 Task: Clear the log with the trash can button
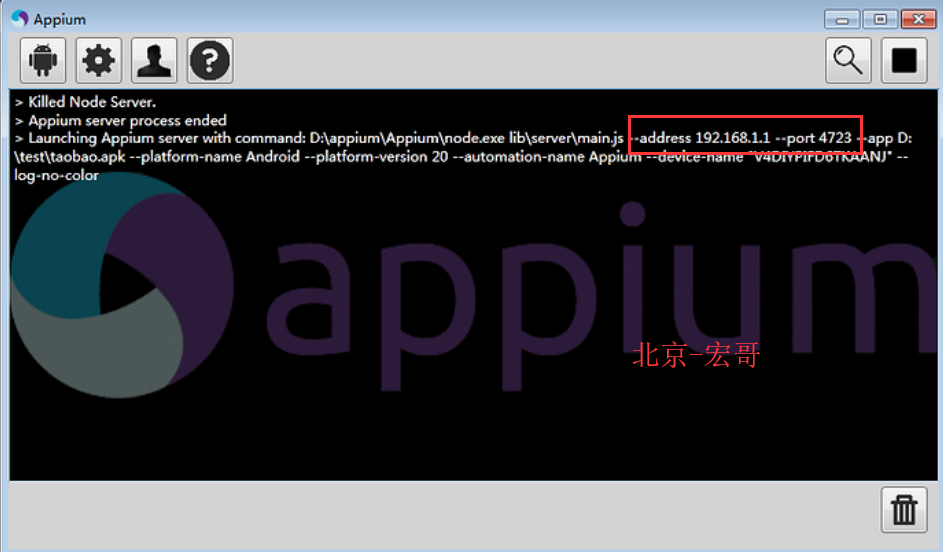(x=904, y=510)
